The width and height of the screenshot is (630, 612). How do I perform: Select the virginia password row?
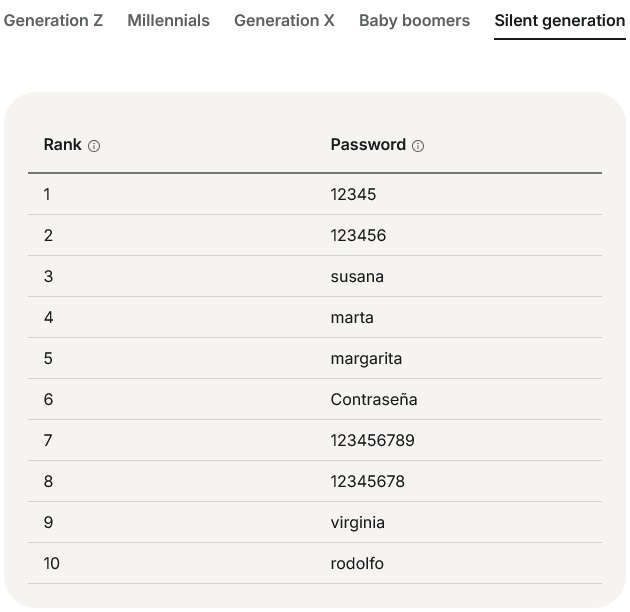pos(357,522)
